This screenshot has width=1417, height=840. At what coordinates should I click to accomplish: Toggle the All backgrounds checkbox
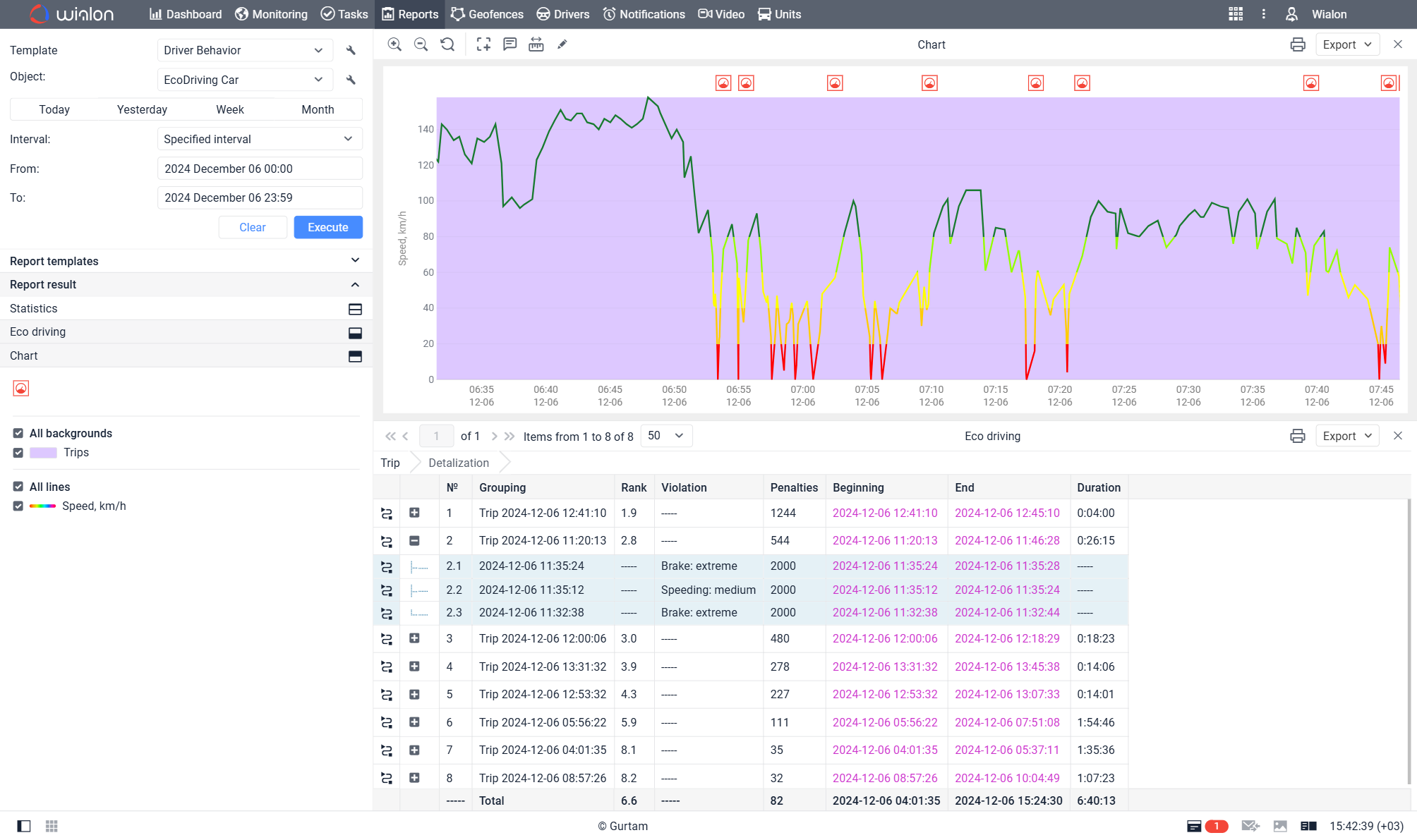click(x=18, y=433)
